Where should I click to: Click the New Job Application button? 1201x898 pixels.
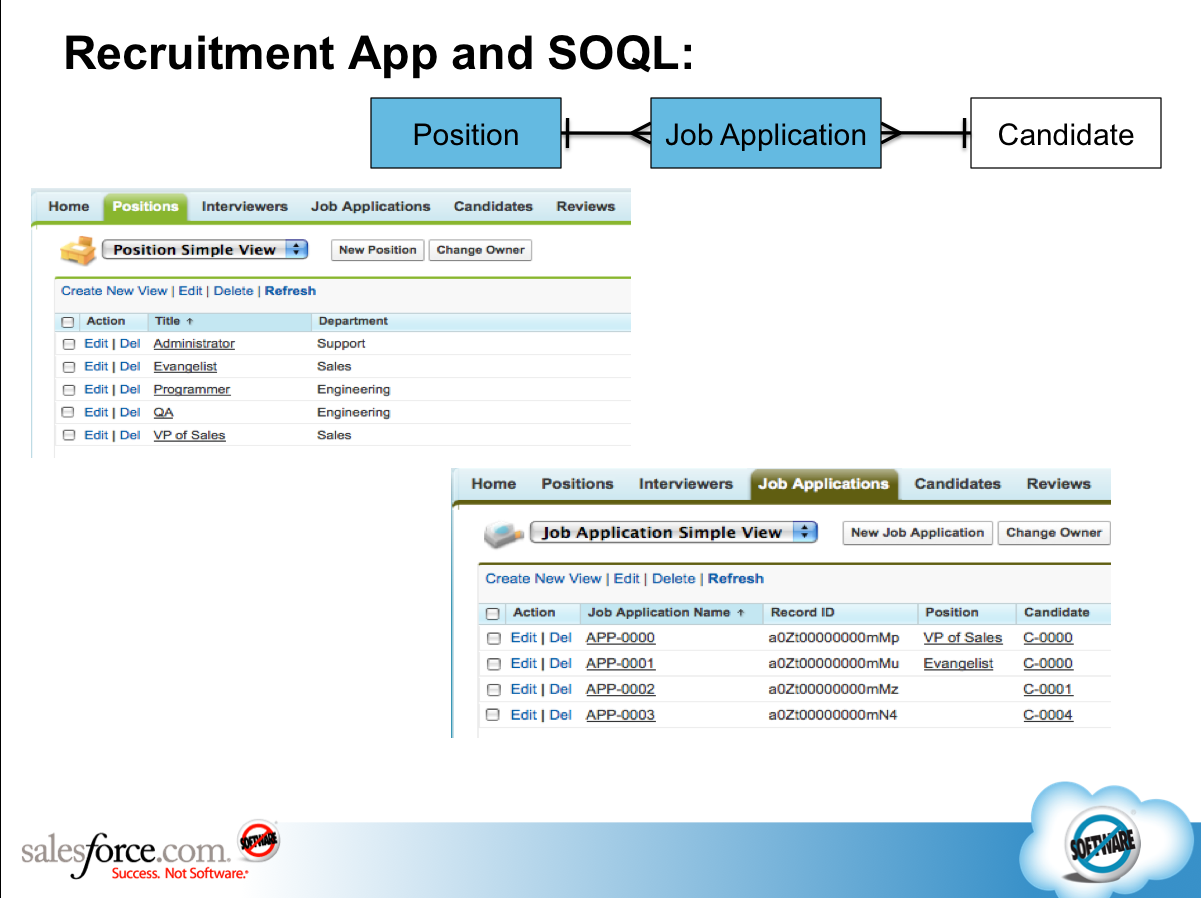pyautogui.click(x=917, y=533)
